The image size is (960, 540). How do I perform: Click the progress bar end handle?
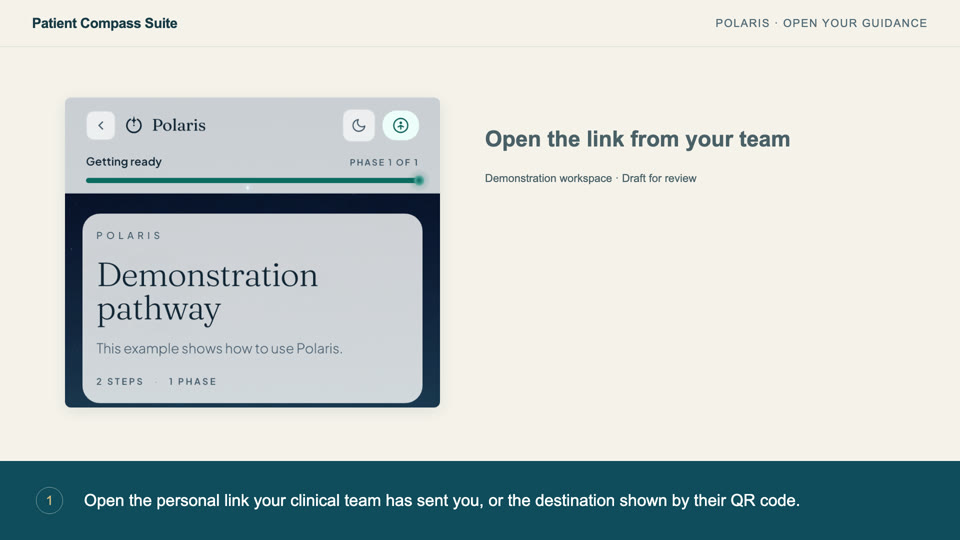pos(419,181)
